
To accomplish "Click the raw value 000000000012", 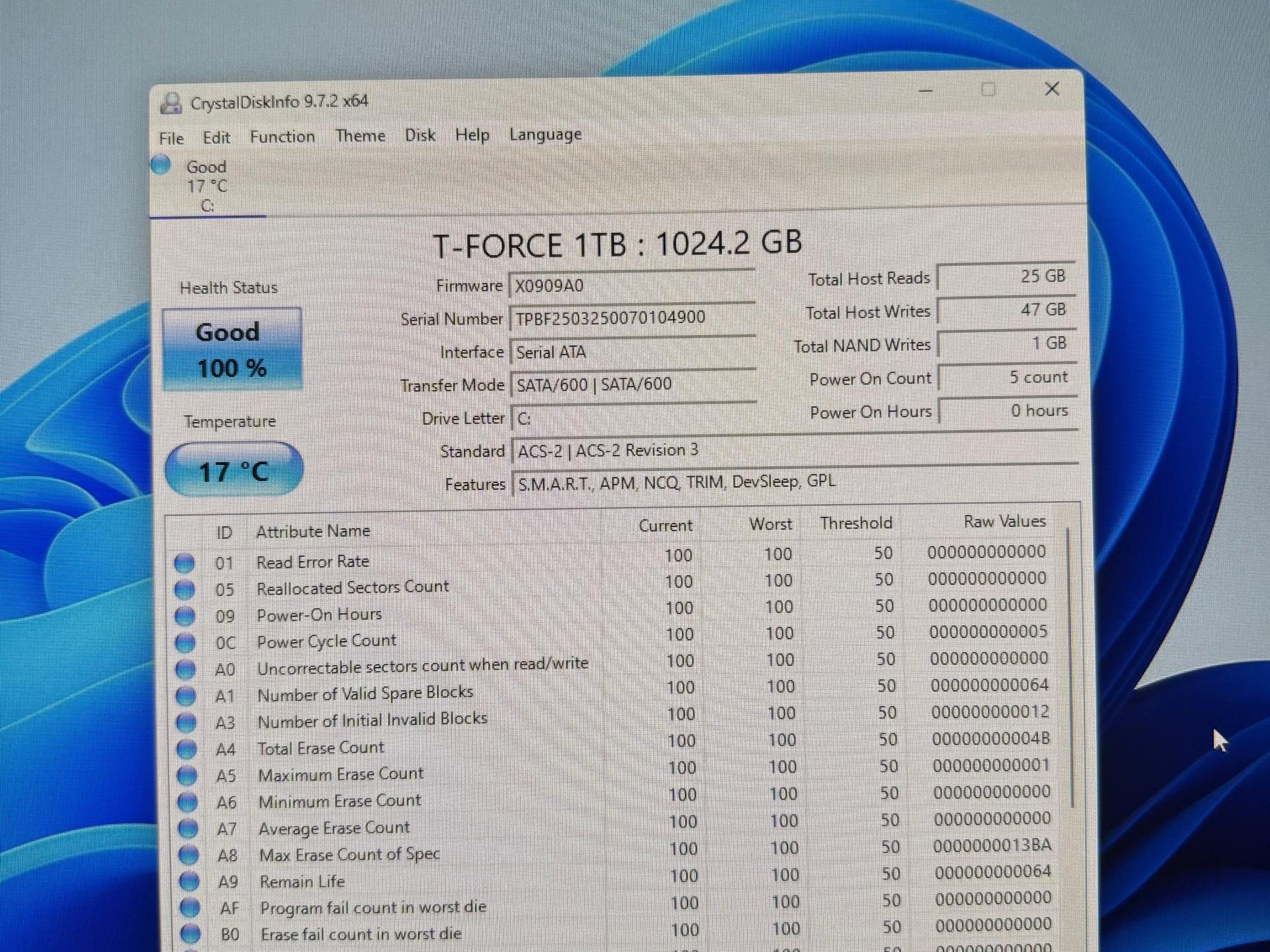I will tap(990, 712).
